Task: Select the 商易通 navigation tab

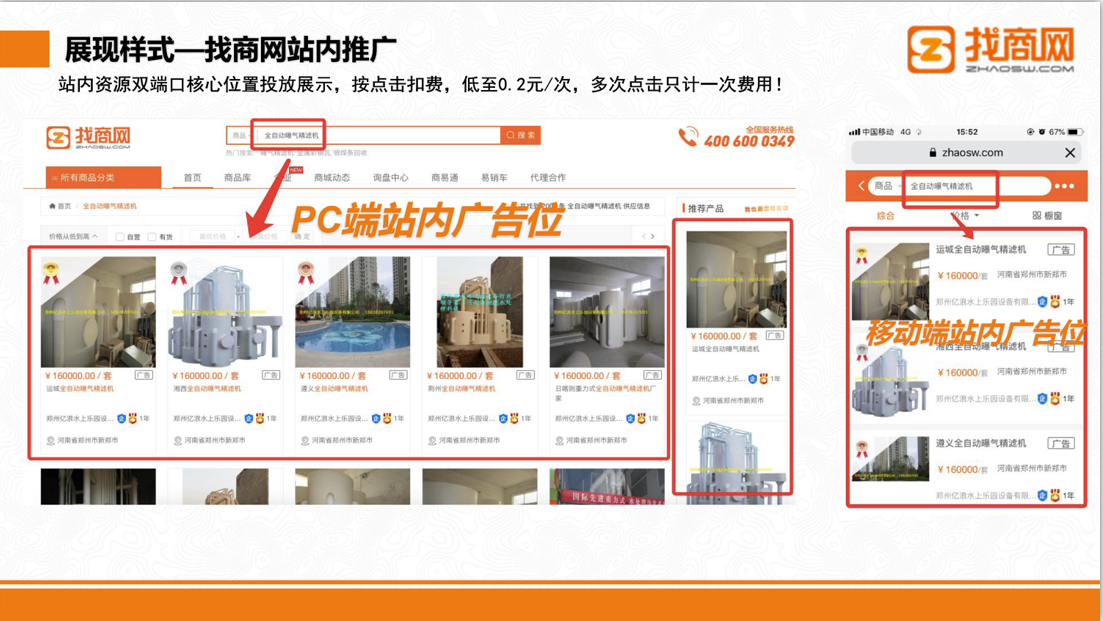Action: point(445,177)
